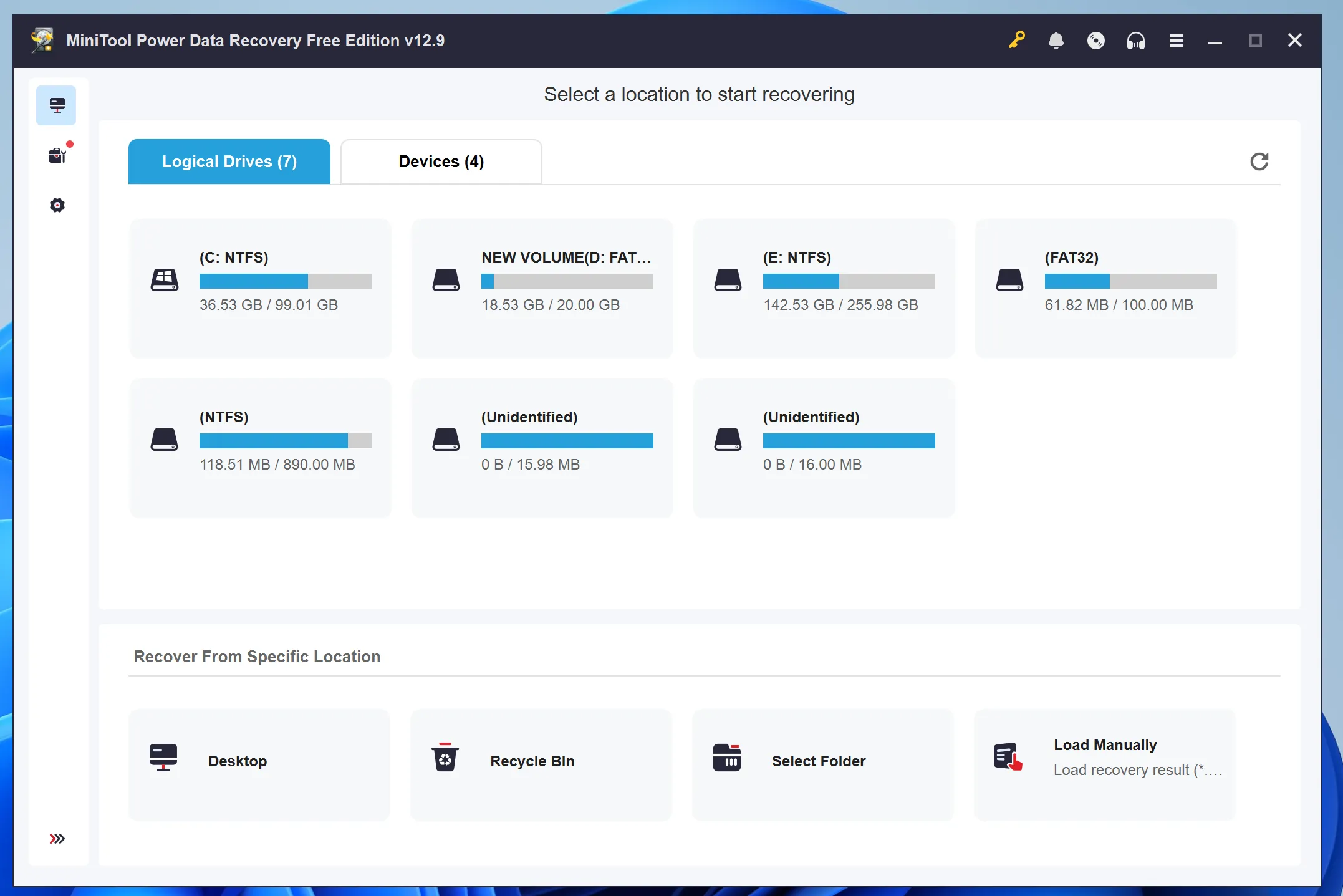The image size is (1343, 896).
Task: Click C: drive usage bar
Action: pos(286,281)
